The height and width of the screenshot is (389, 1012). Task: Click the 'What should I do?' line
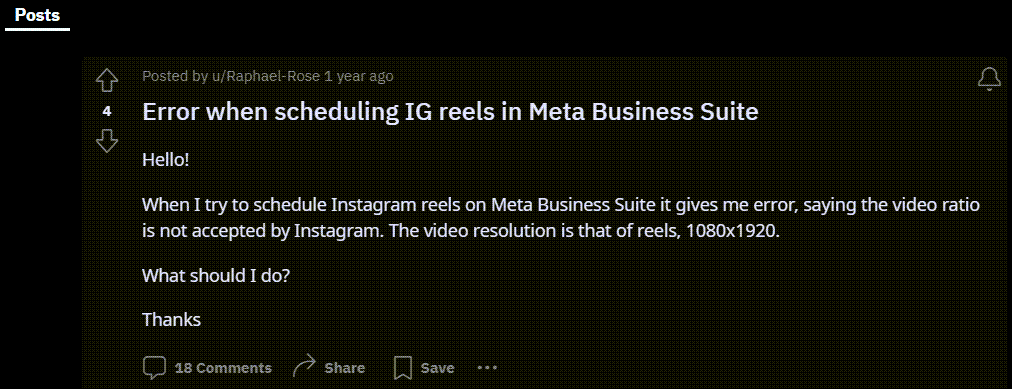point(216,275)
